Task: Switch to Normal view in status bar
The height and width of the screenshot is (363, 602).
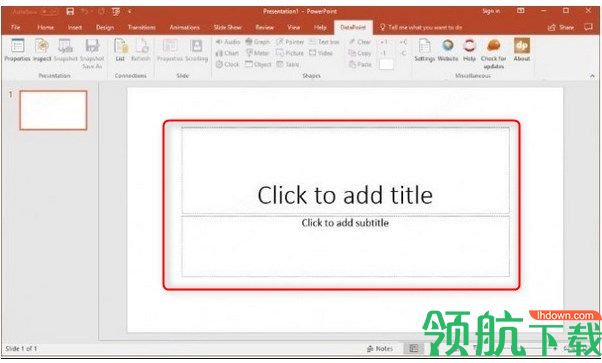Action: (x=413, y=348)
